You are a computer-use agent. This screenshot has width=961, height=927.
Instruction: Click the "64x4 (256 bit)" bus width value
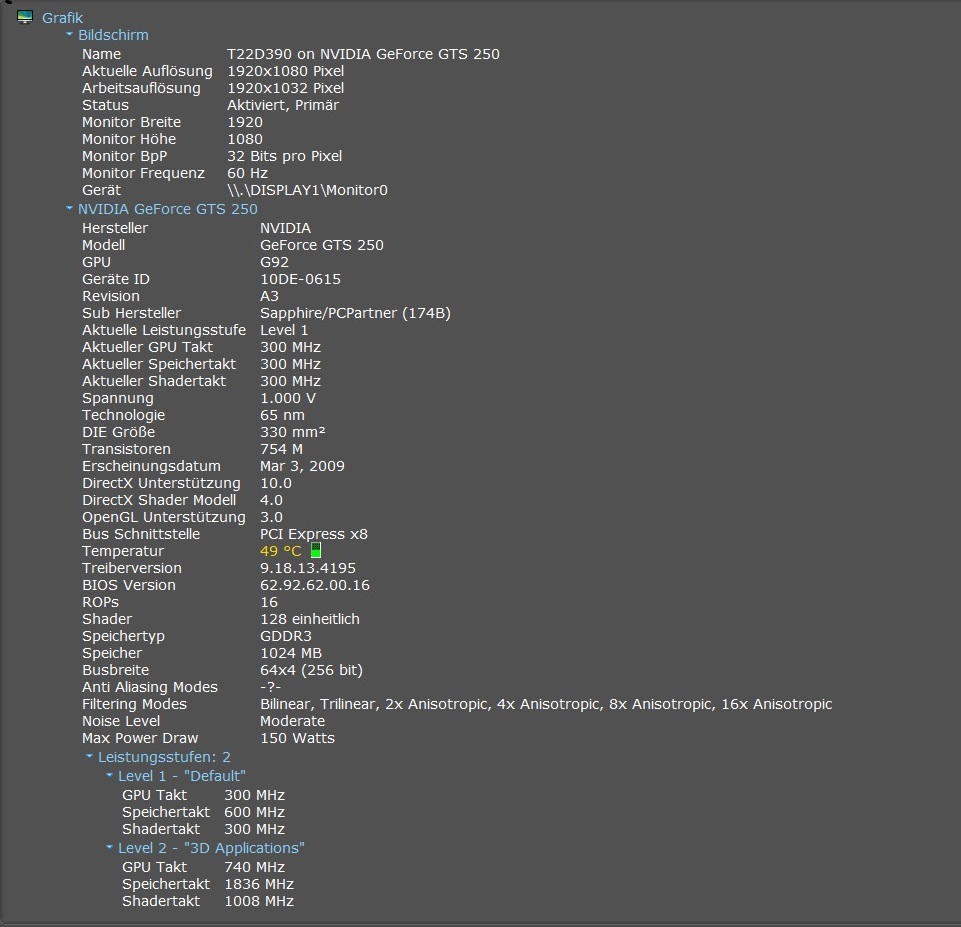(x=311, y=670)
